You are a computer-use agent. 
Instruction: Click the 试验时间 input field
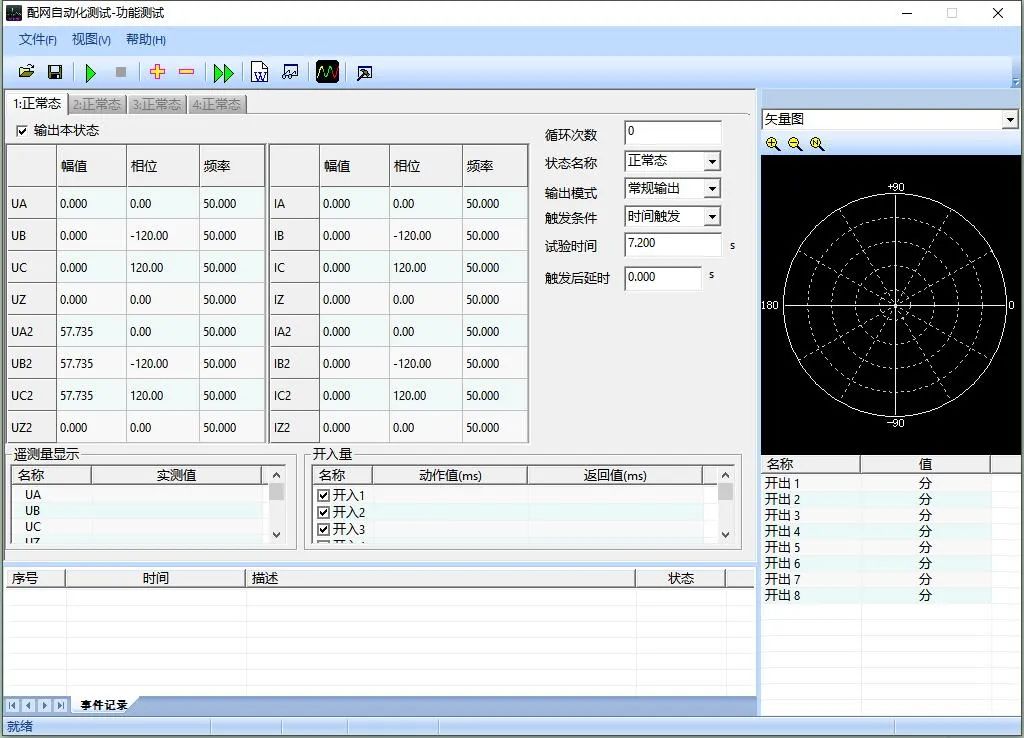point(672,244)
